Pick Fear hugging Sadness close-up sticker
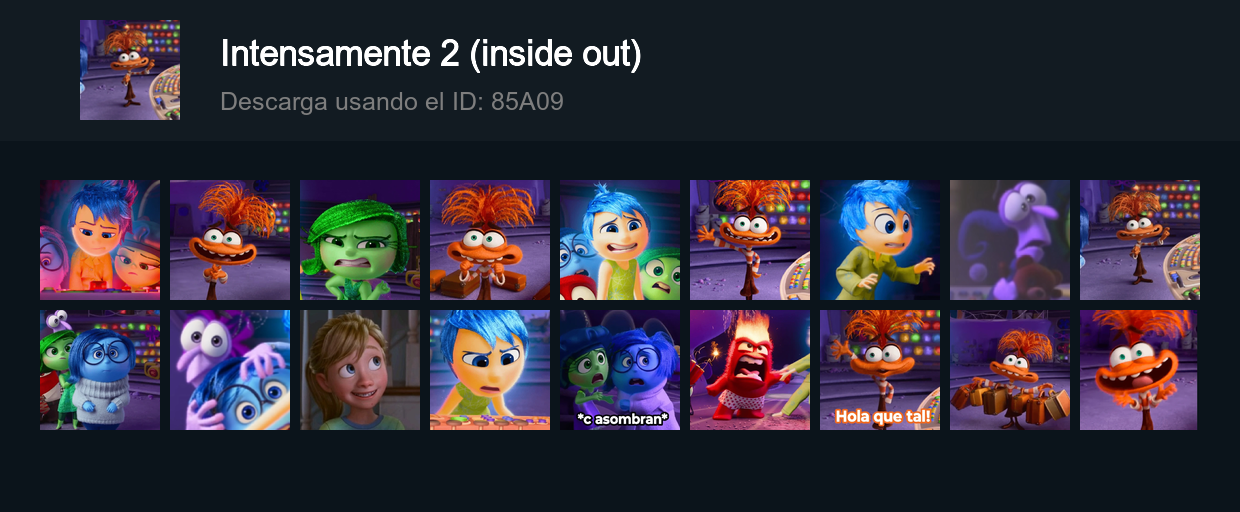Screen dimensions: 1240x512 tap(230, 370)
